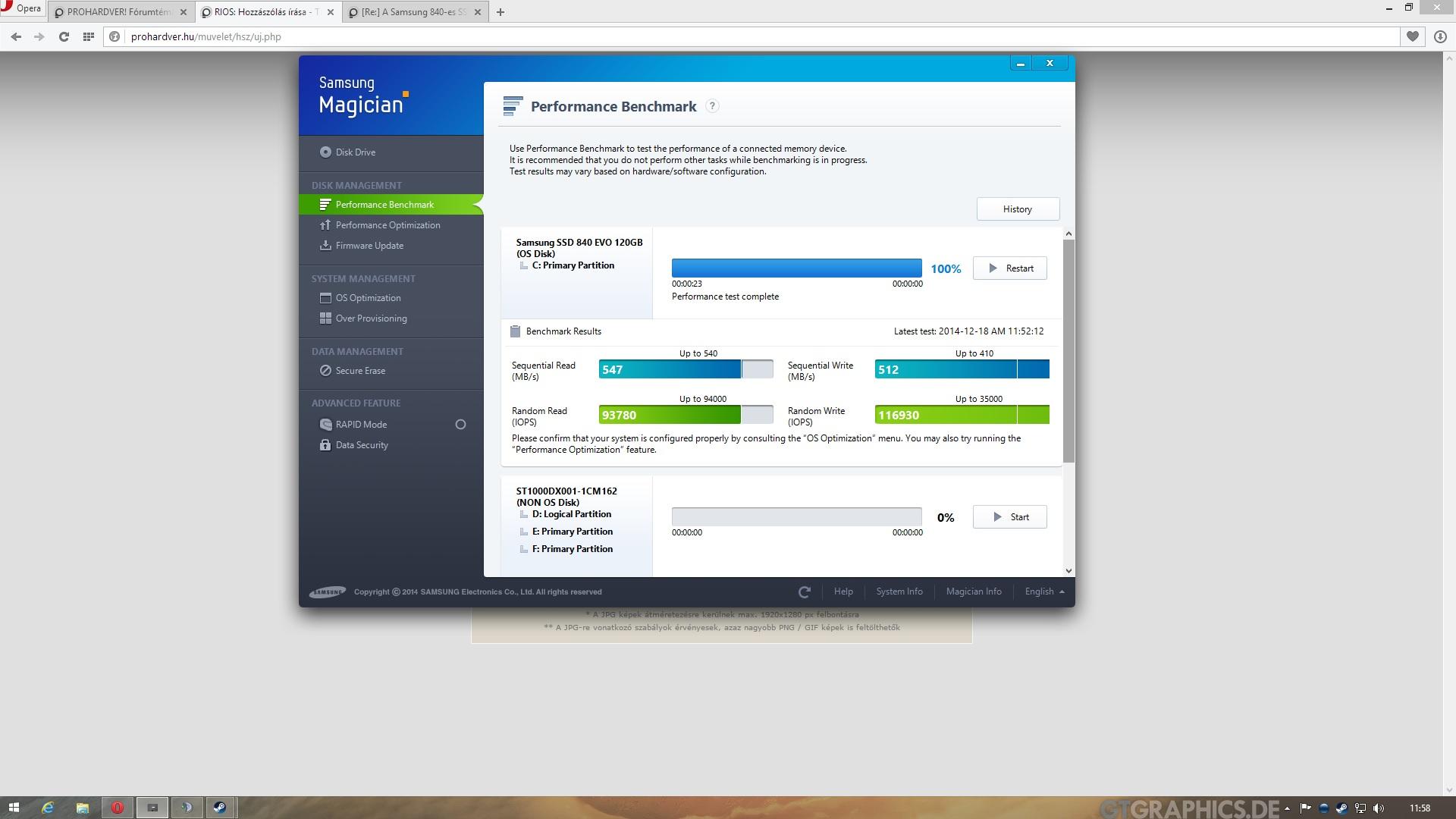
Task: Close the Samsung Magician window
Action: [1050, 64]
